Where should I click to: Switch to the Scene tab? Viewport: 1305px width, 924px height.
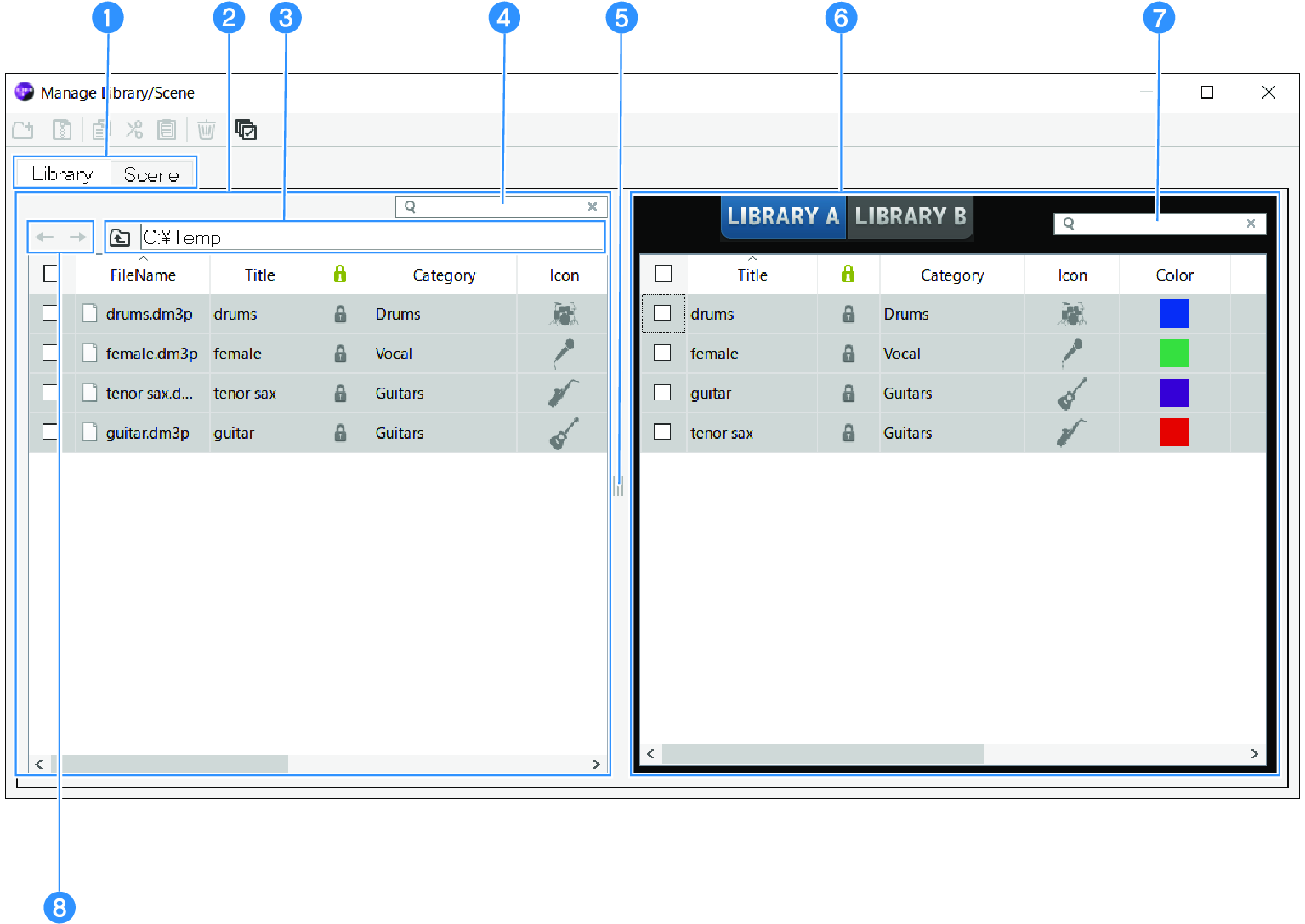(152, 173)
